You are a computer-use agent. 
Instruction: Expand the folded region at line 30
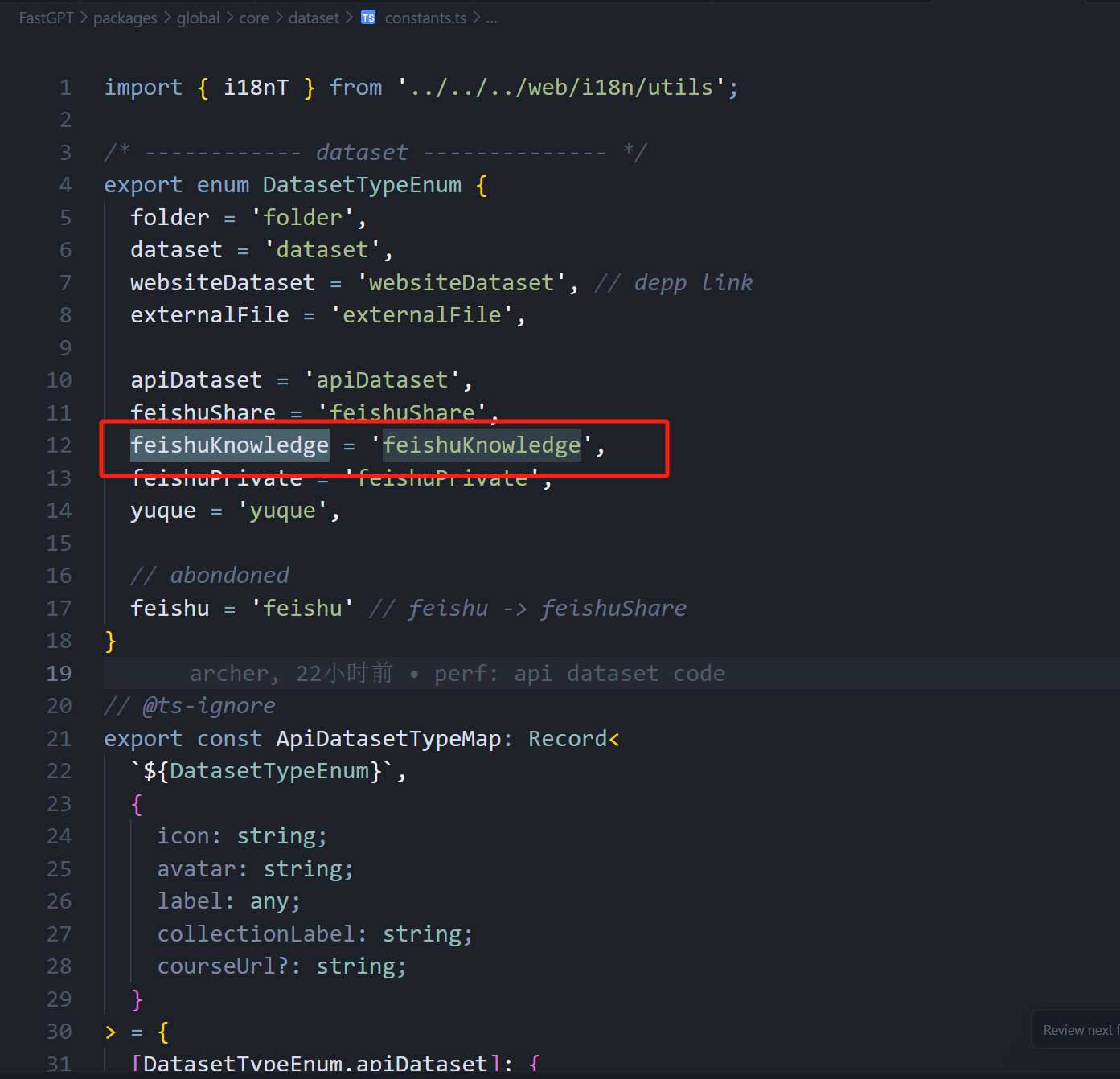tap(110, 1032)
